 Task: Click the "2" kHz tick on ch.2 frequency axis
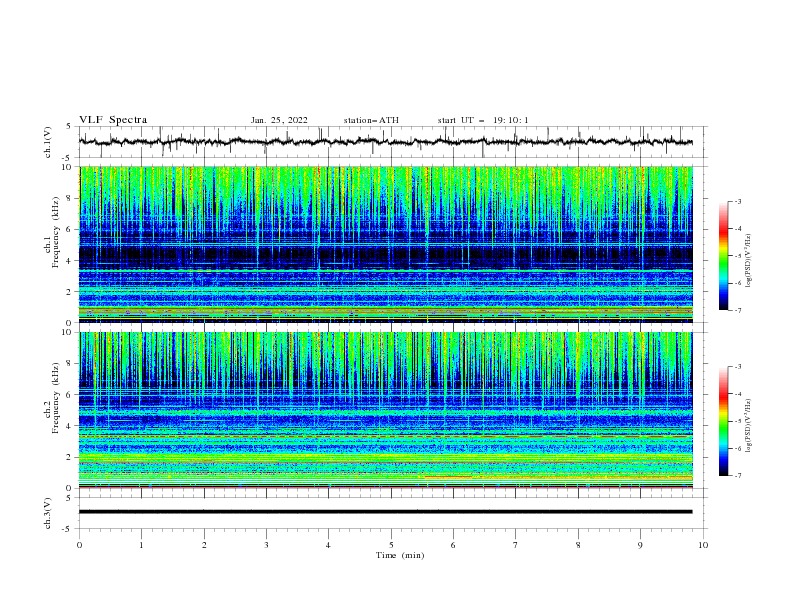[71, 457]
